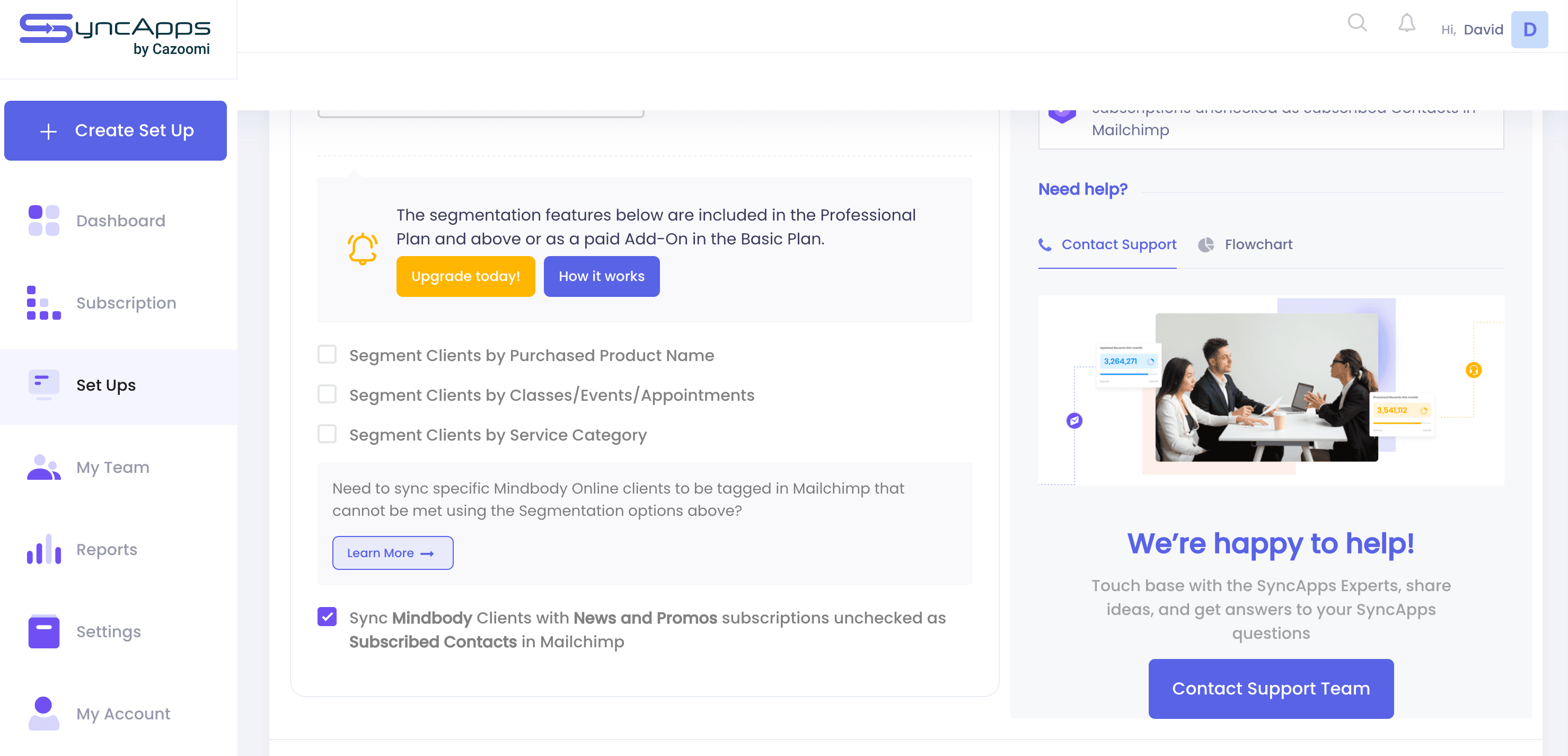Viewport: 1568px width, 756px height.
Task: Click the Set Ups sidebar icon
Action: pos(44,385)
